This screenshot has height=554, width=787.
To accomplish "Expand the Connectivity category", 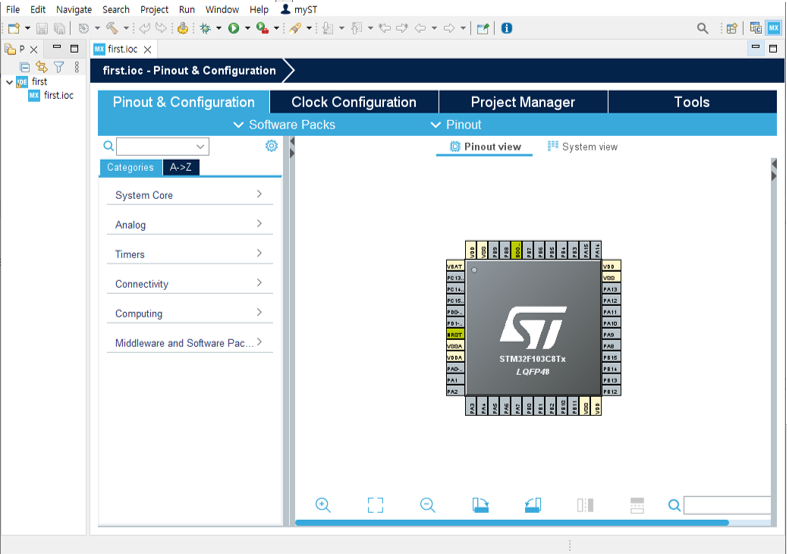I will (190, 284).
